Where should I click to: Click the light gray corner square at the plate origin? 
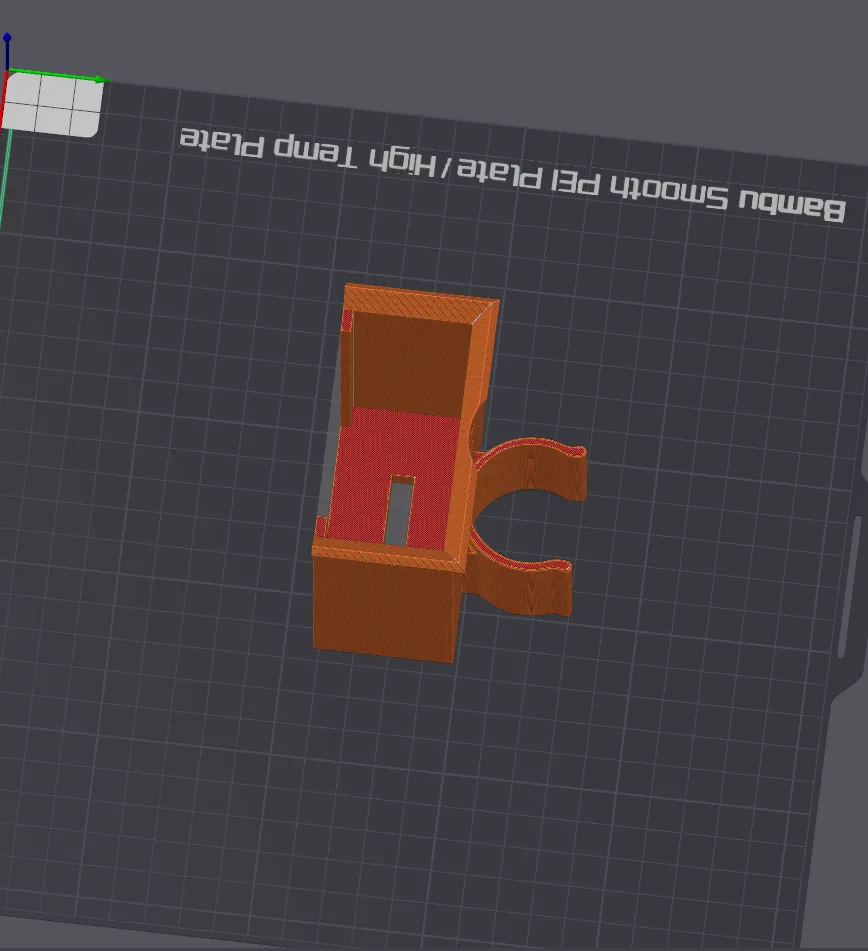(52, 105)
